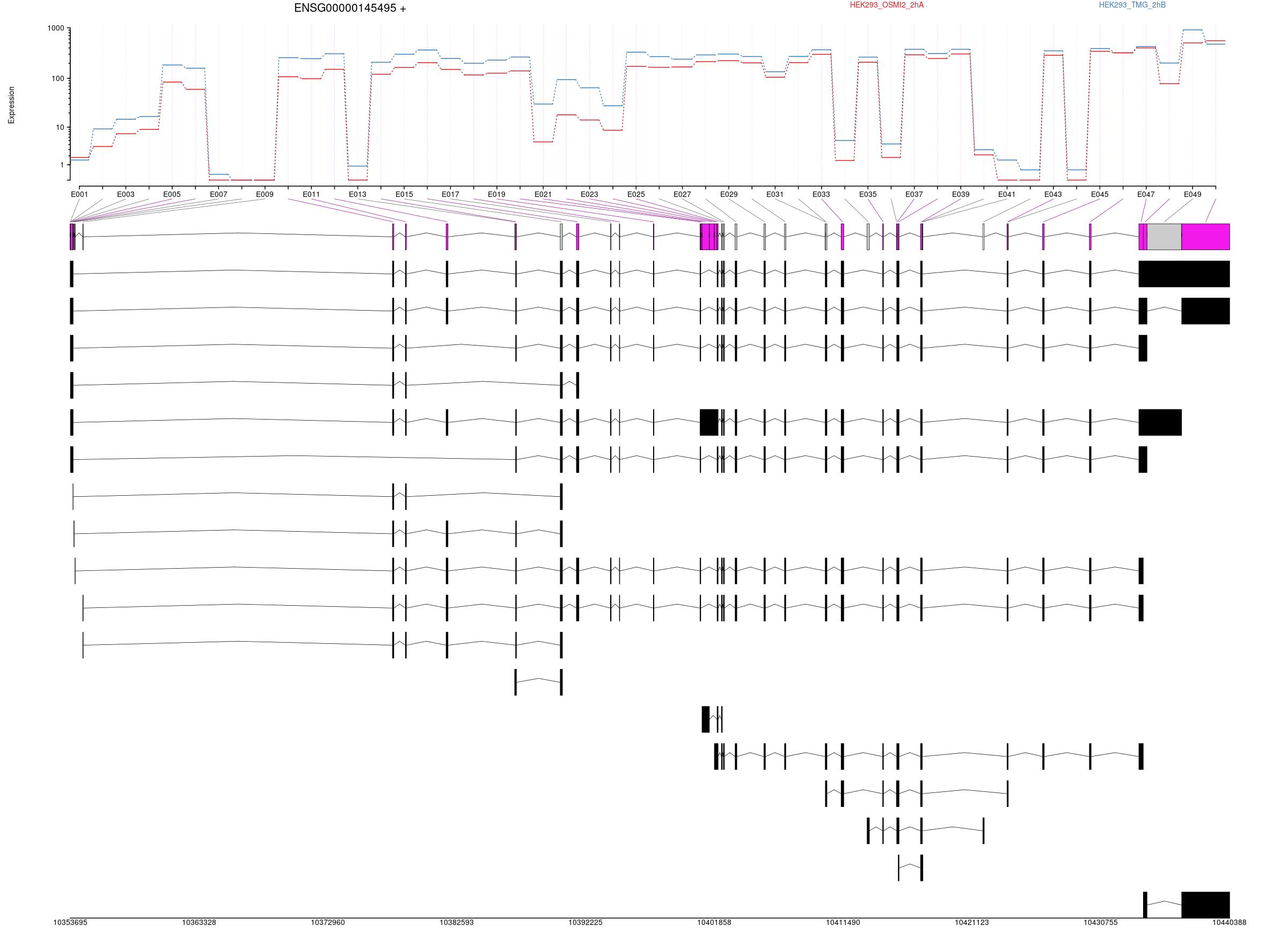This screenshot has height=933, width=1288.
Task: Click the exon bin label E005
Action: [x=172, y=194]
